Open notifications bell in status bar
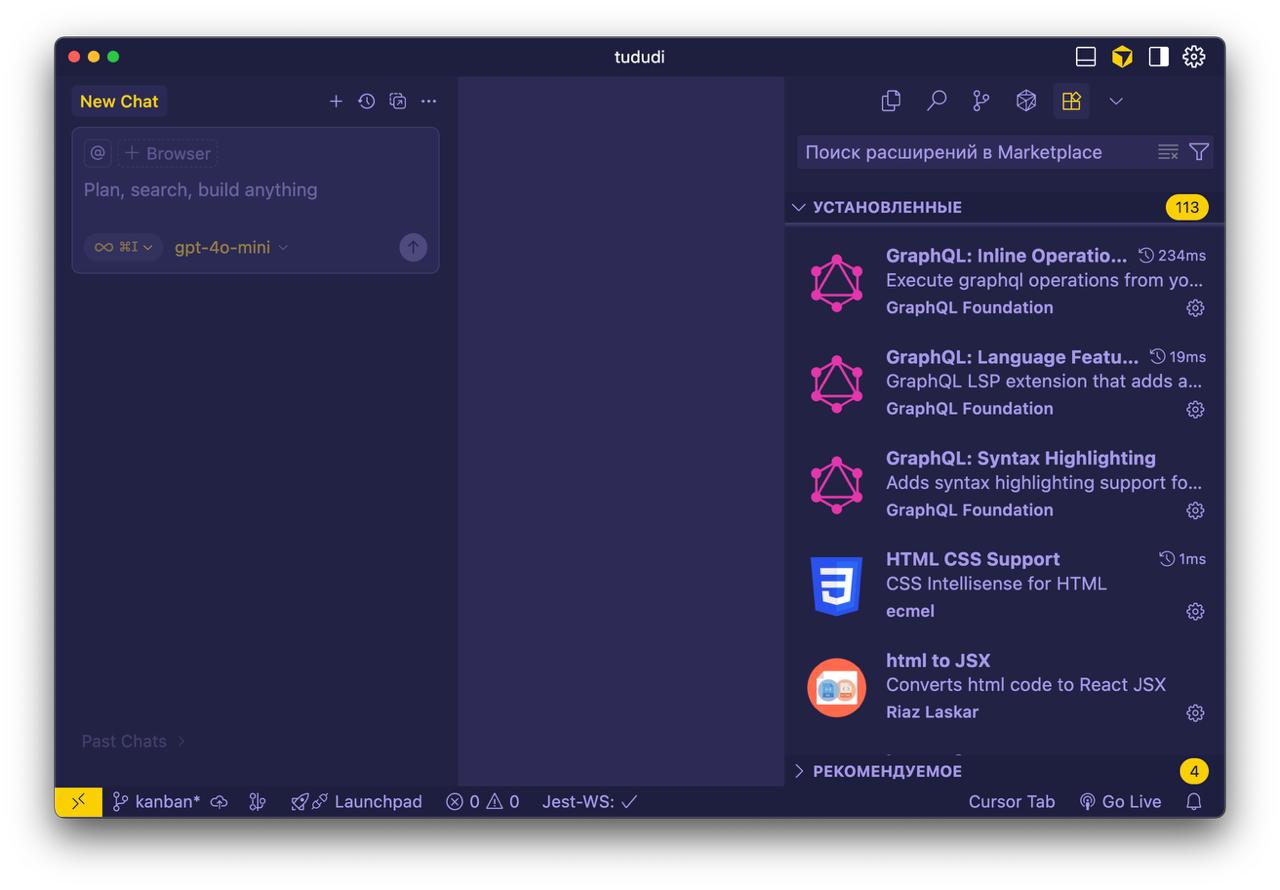1280x890 pixels. click(x=1193, y=802)
